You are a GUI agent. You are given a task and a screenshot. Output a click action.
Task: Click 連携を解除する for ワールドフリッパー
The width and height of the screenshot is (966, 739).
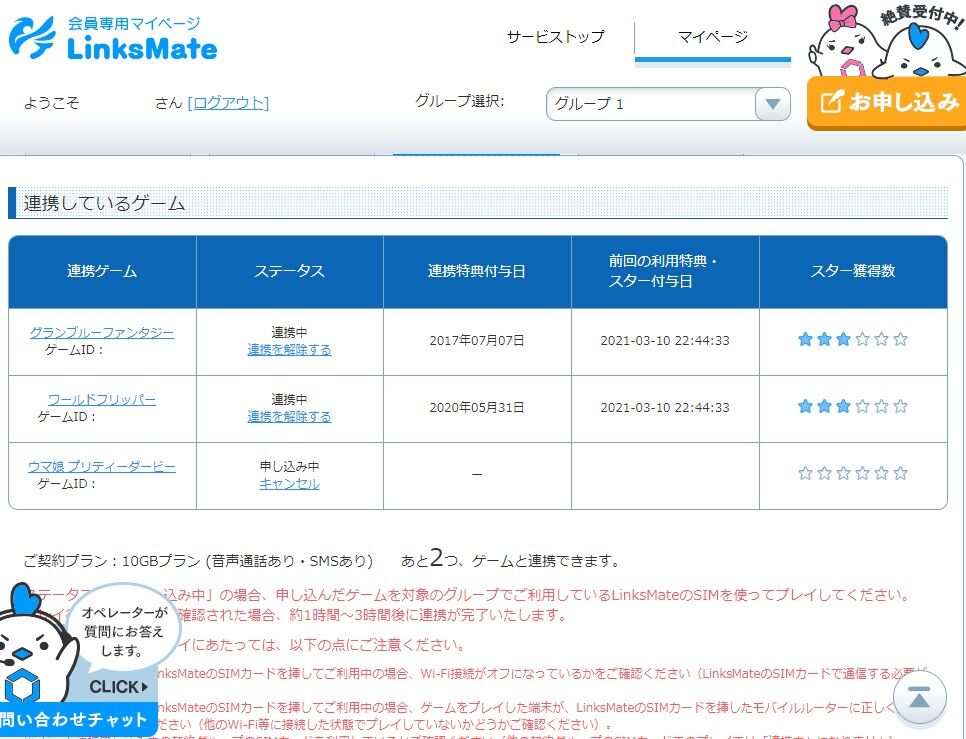point(289,417)
